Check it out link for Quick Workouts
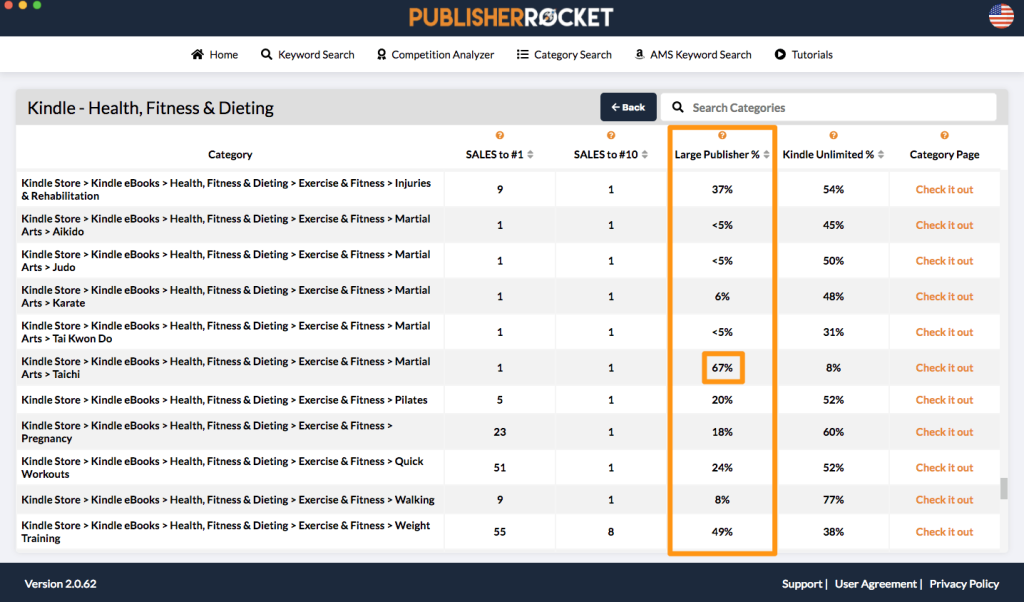 [944, 467]
